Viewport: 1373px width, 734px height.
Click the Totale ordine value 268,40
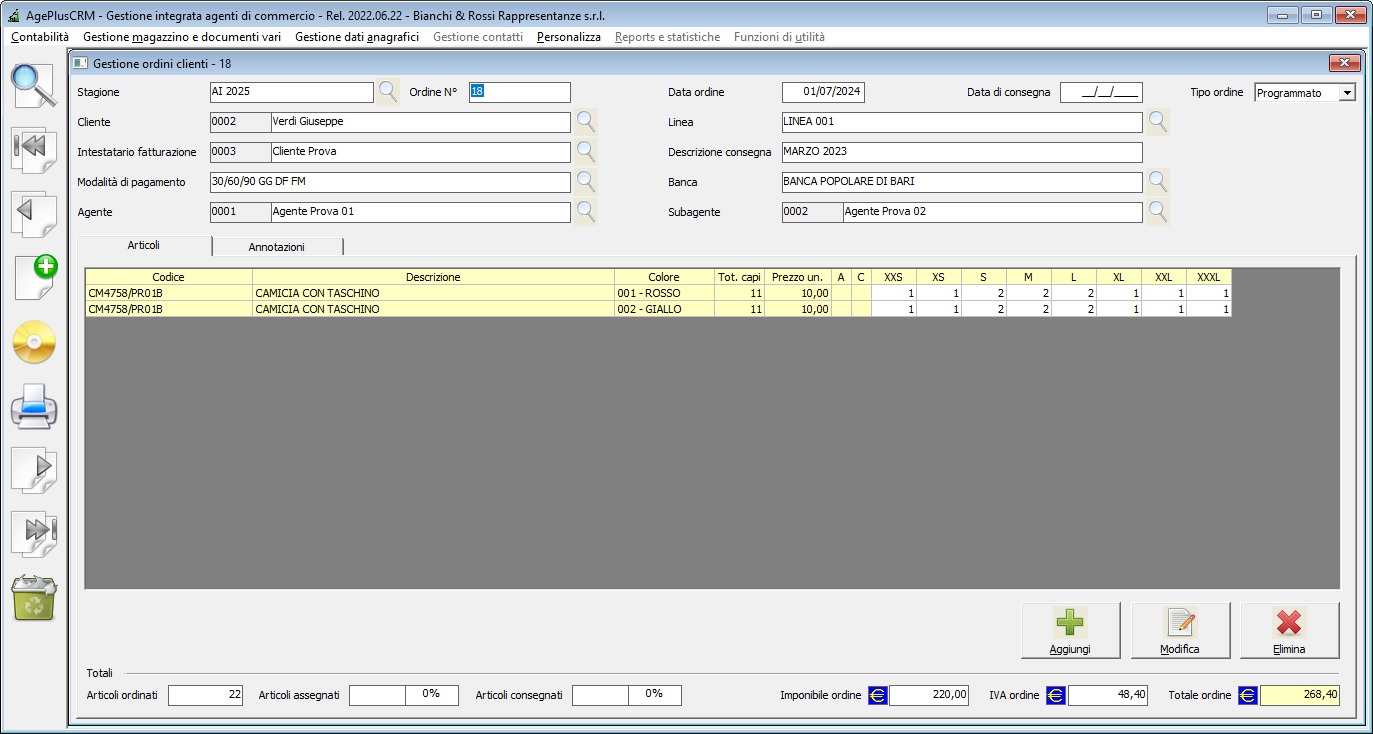(1300, 695)
